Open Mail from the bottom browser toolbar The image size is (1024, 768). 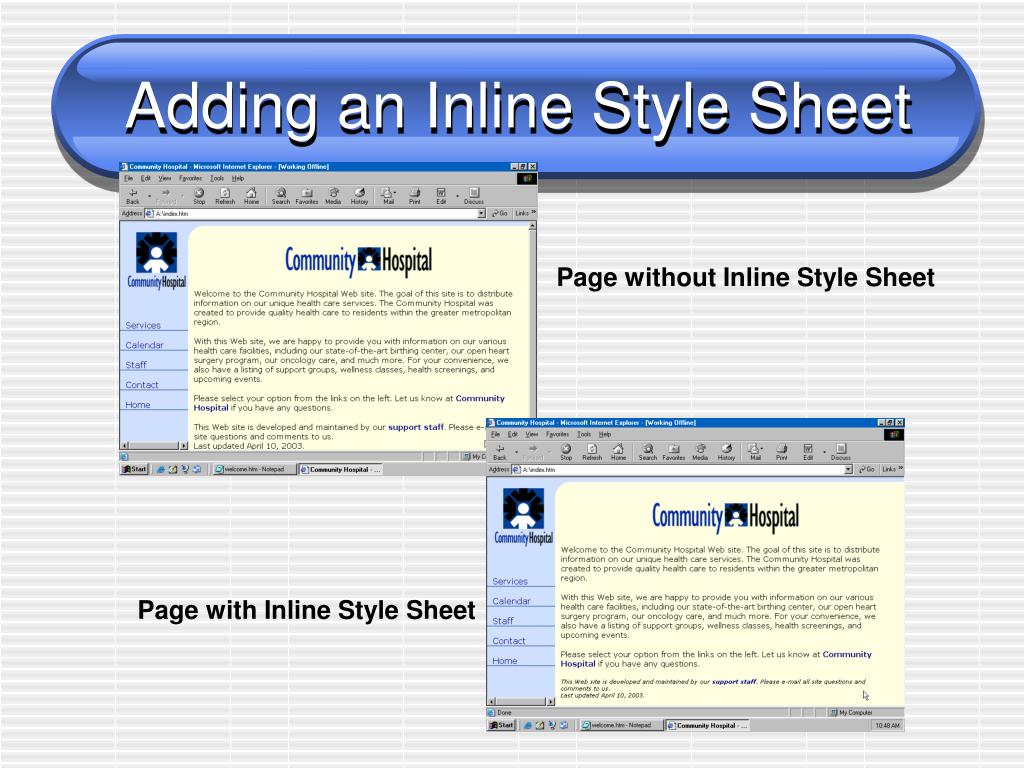pyautogui.click(x=754, y=452)
